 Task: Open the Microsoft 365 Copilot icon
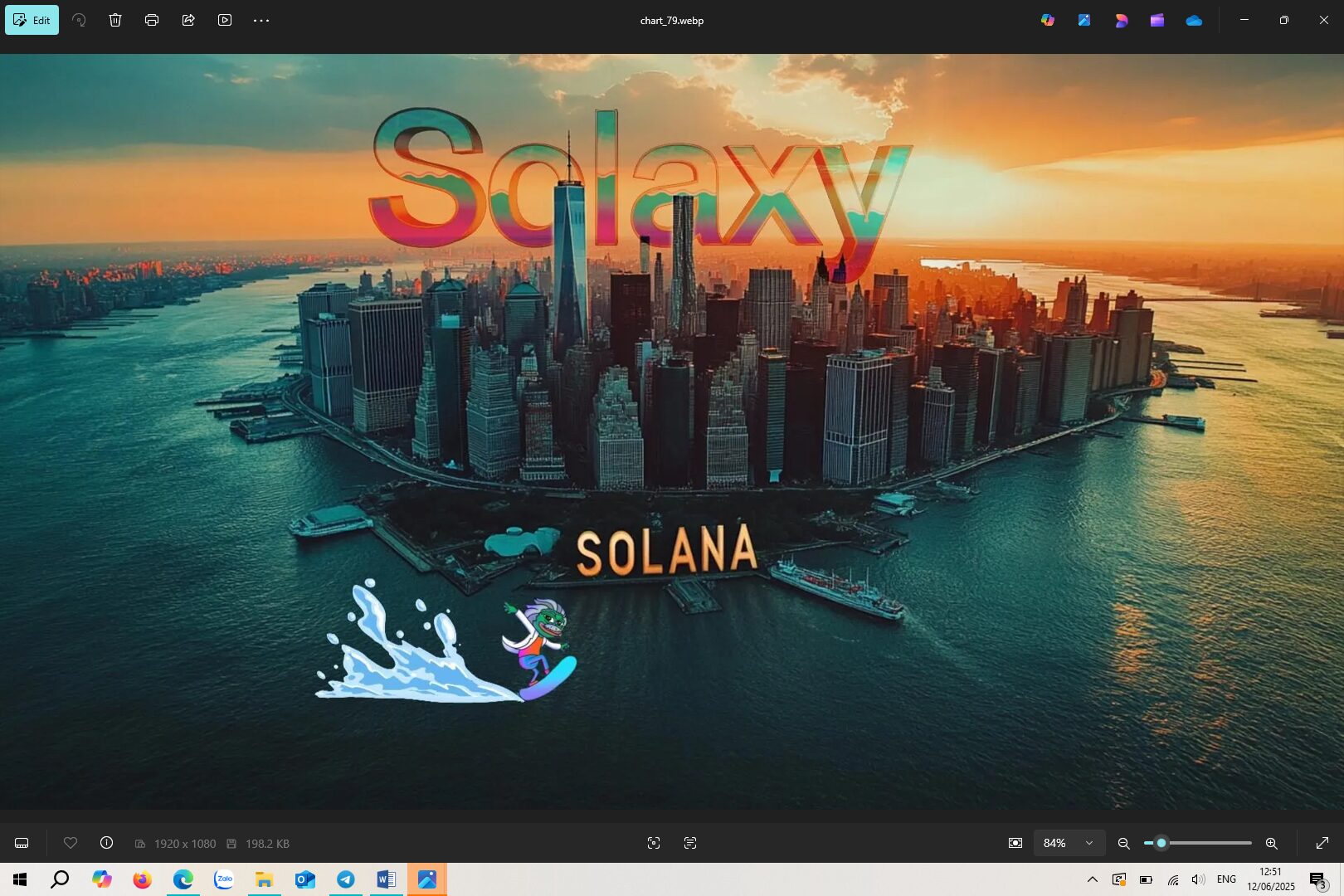1048,20
